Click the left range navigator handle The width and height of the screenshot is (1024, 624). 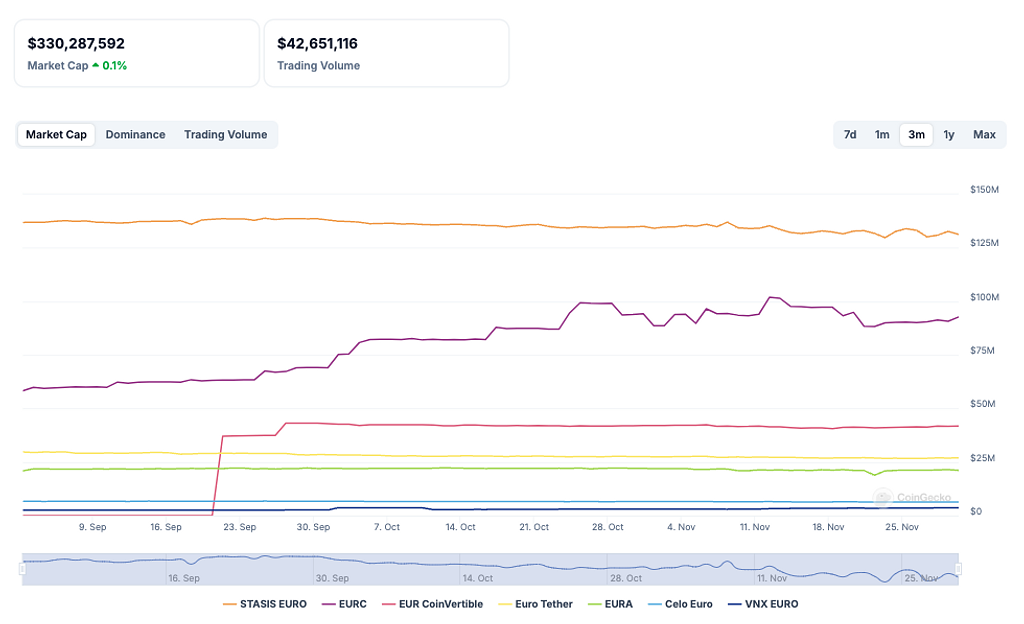coord(22,569)
